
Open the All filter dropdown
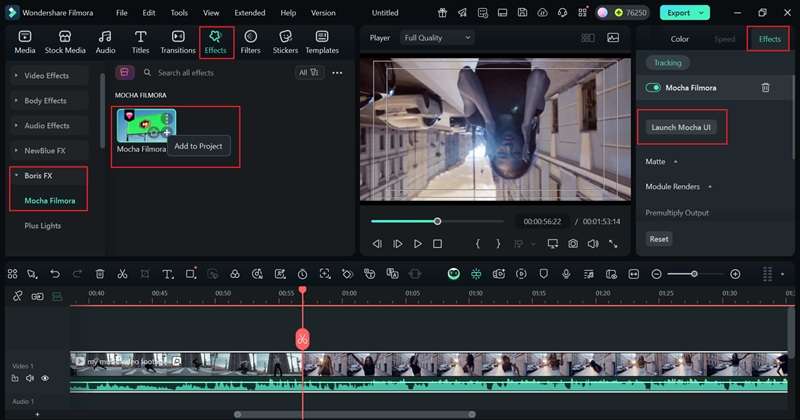coord(309,72)
